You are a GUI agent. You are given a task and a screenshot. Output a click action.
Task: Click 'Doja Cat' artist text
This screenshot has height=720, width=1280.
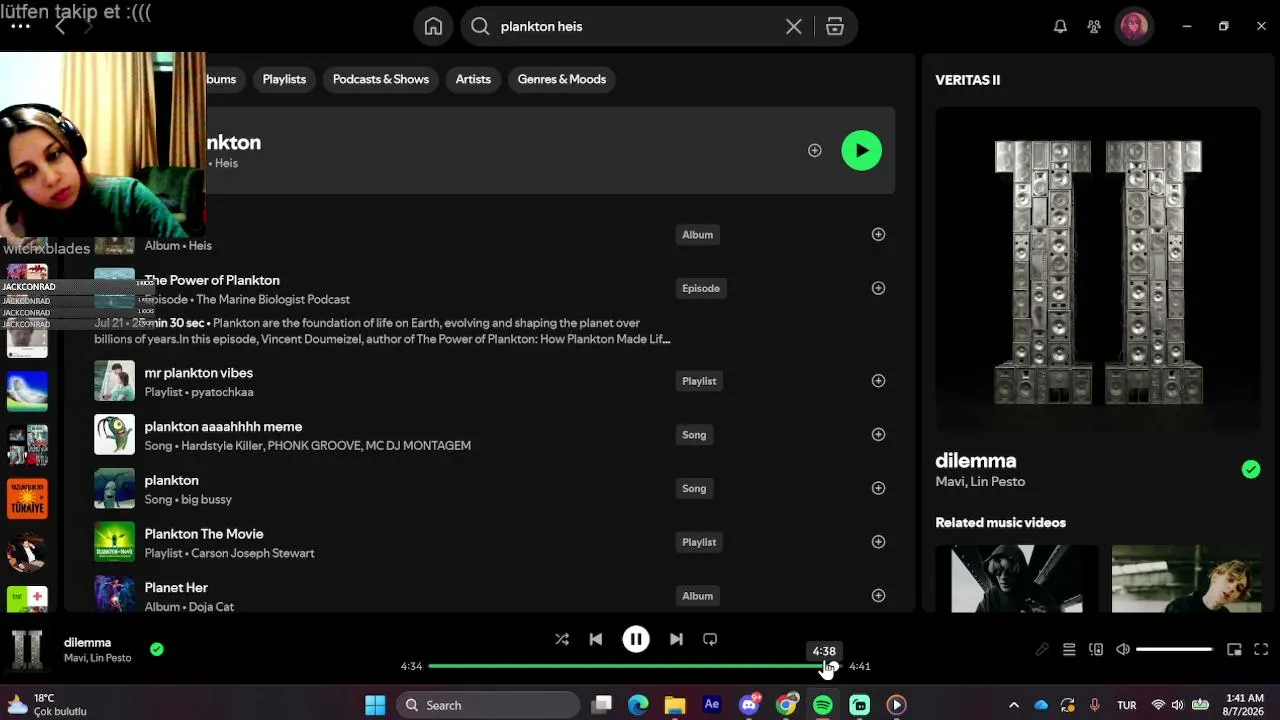[211, 607]
